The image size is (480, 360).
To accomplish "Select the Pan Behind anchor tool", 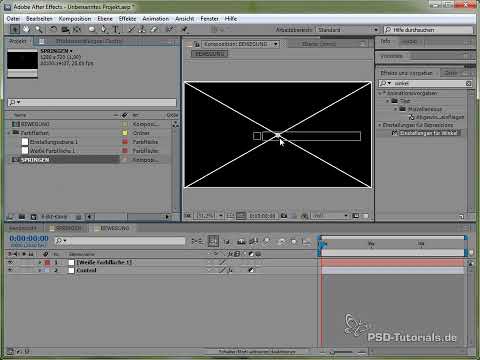I will point(77,29).
